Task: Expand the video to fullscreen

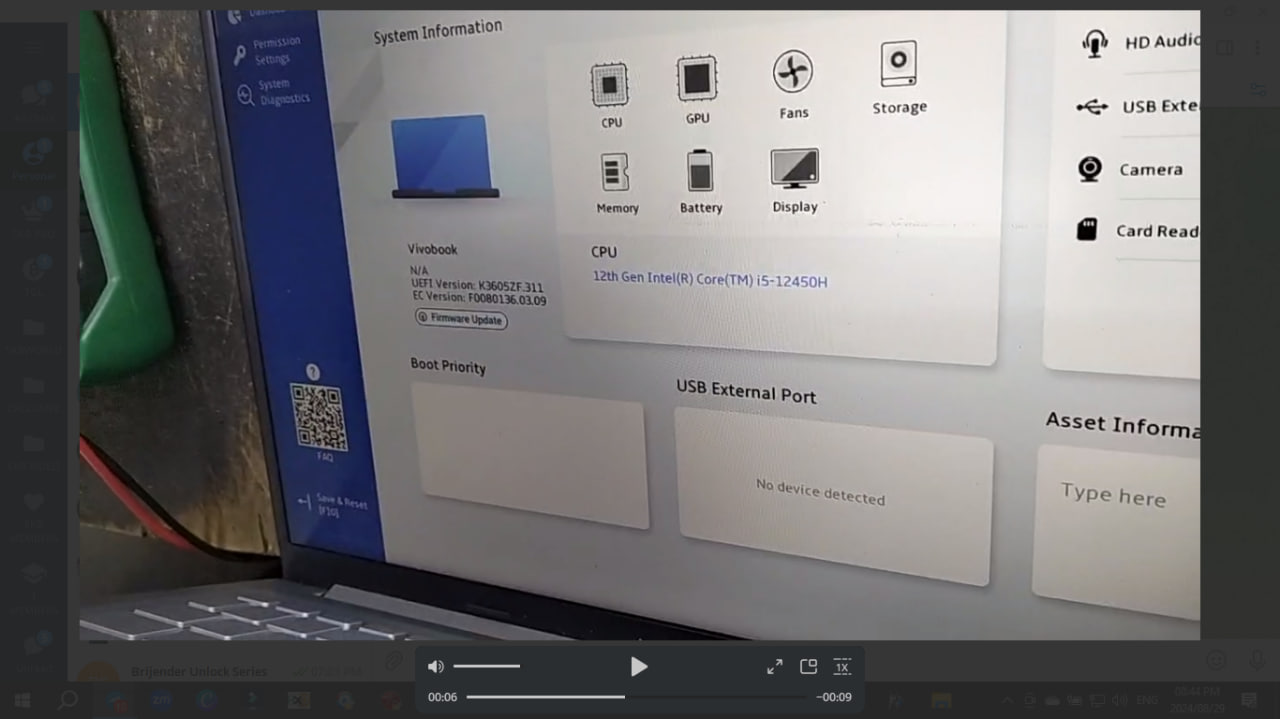Action: coord(775,666)
